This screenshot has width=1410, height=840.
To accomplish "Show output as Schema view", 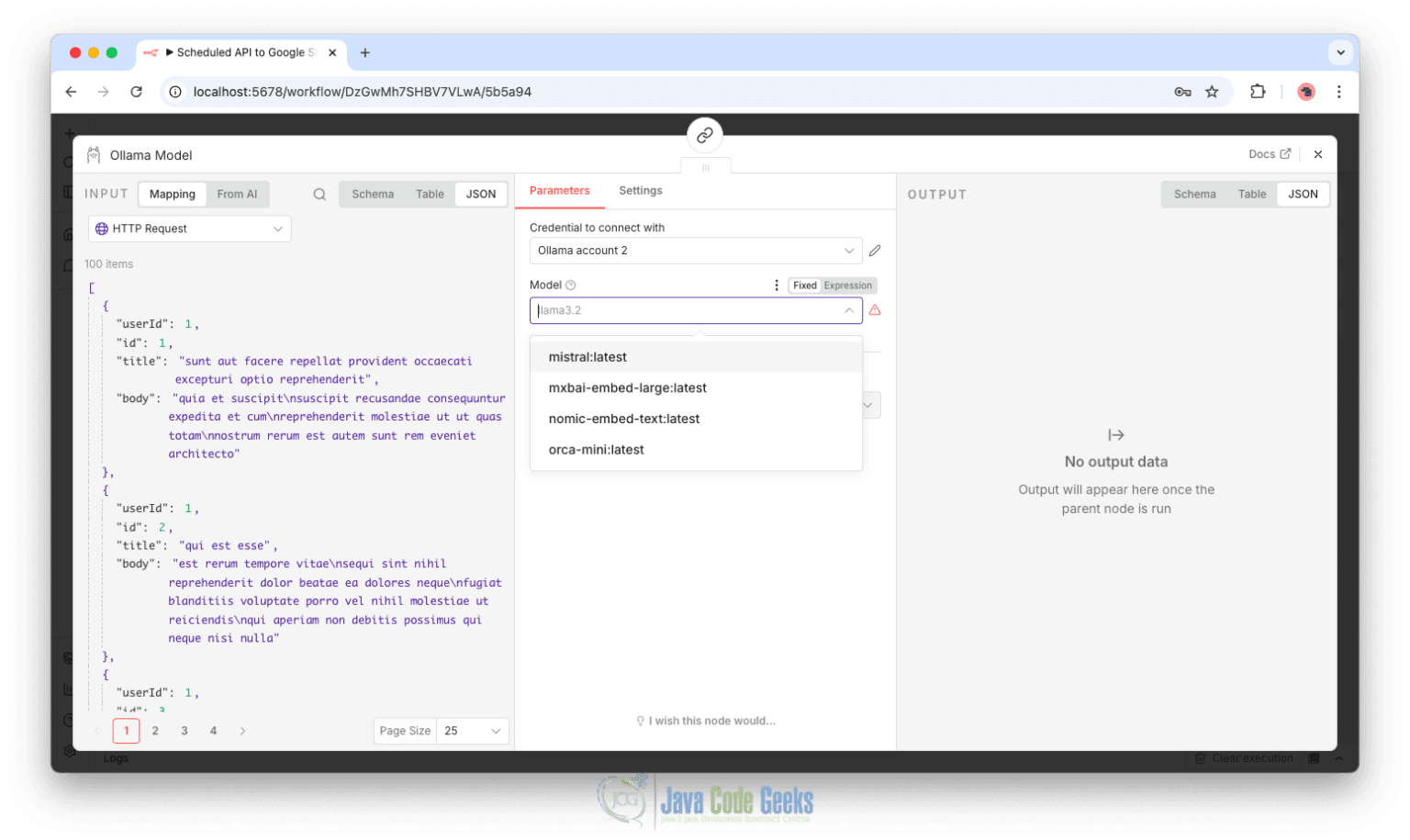I will [x=1194, y=195].
